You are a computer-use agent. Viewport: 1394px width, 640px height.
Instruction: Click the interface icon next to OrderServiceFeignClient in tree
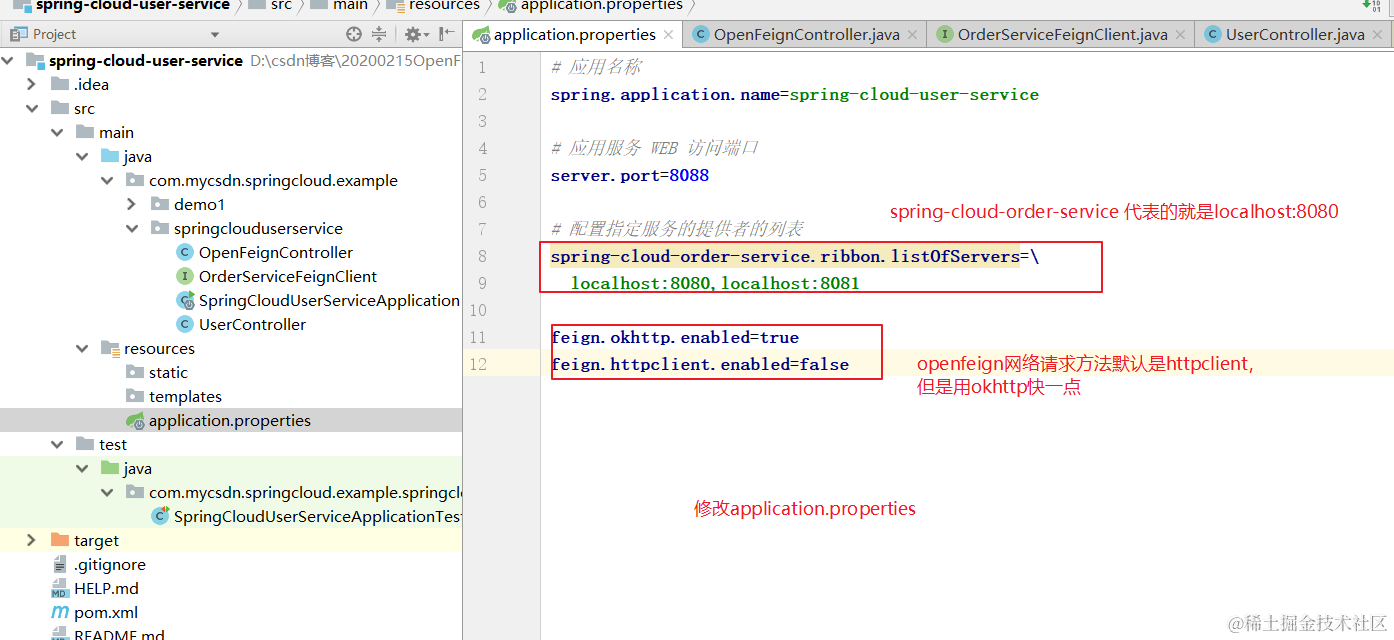pos(184,276)
